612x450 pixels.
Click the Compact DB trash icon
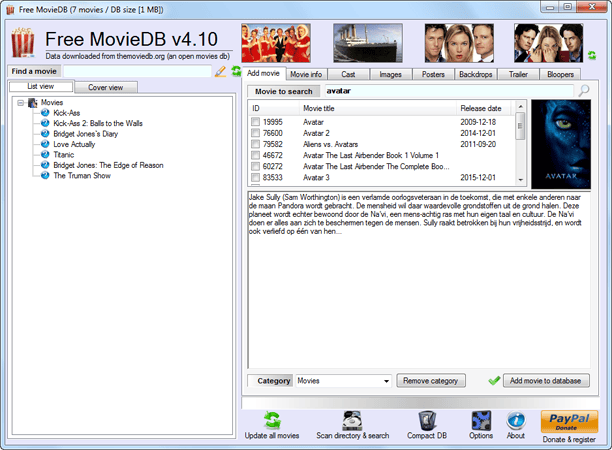tap(427, 421)
